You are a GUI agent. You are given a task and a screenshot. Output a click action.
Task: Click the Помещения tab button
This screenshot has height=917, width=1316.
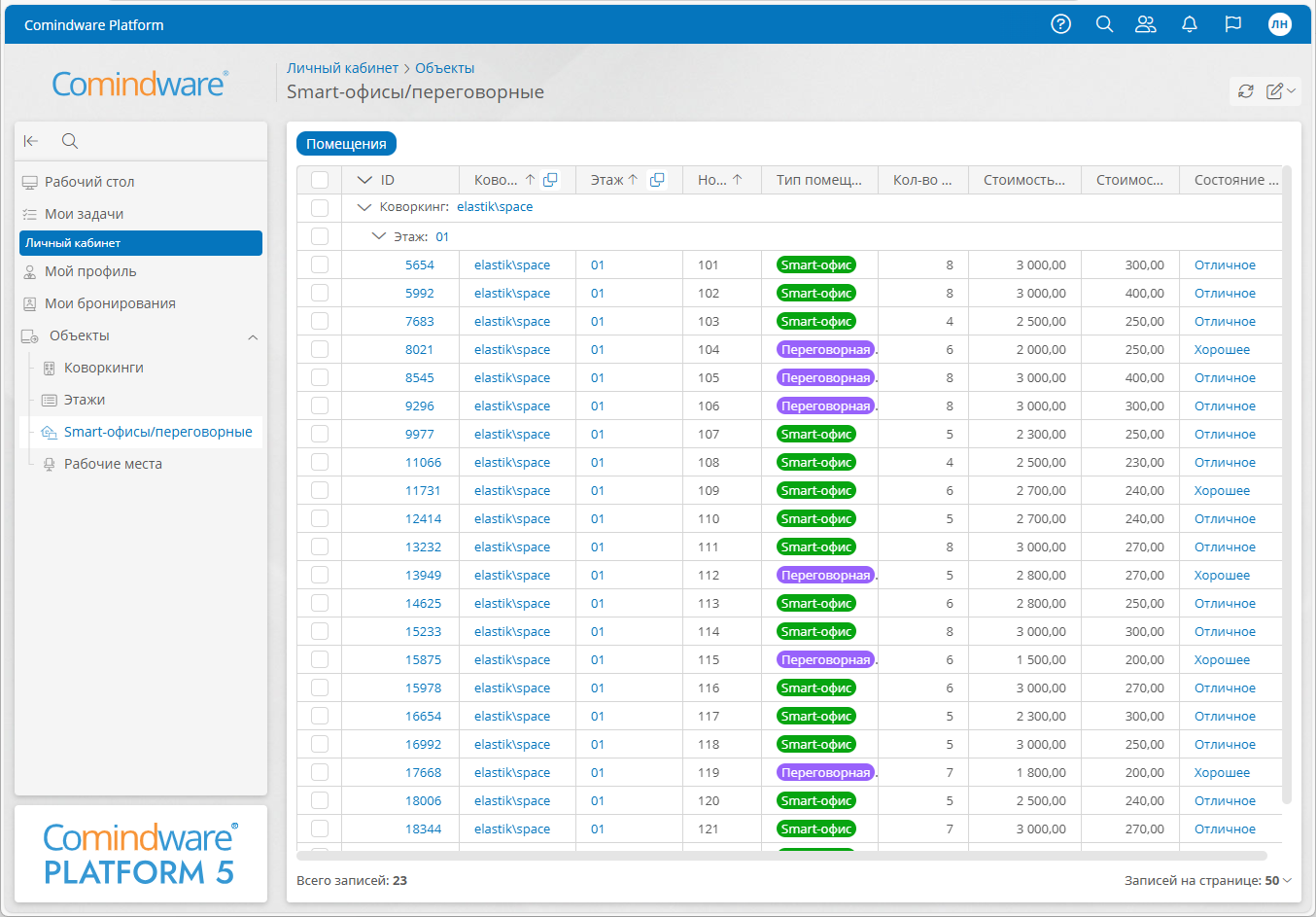click(x=346, y=144)
